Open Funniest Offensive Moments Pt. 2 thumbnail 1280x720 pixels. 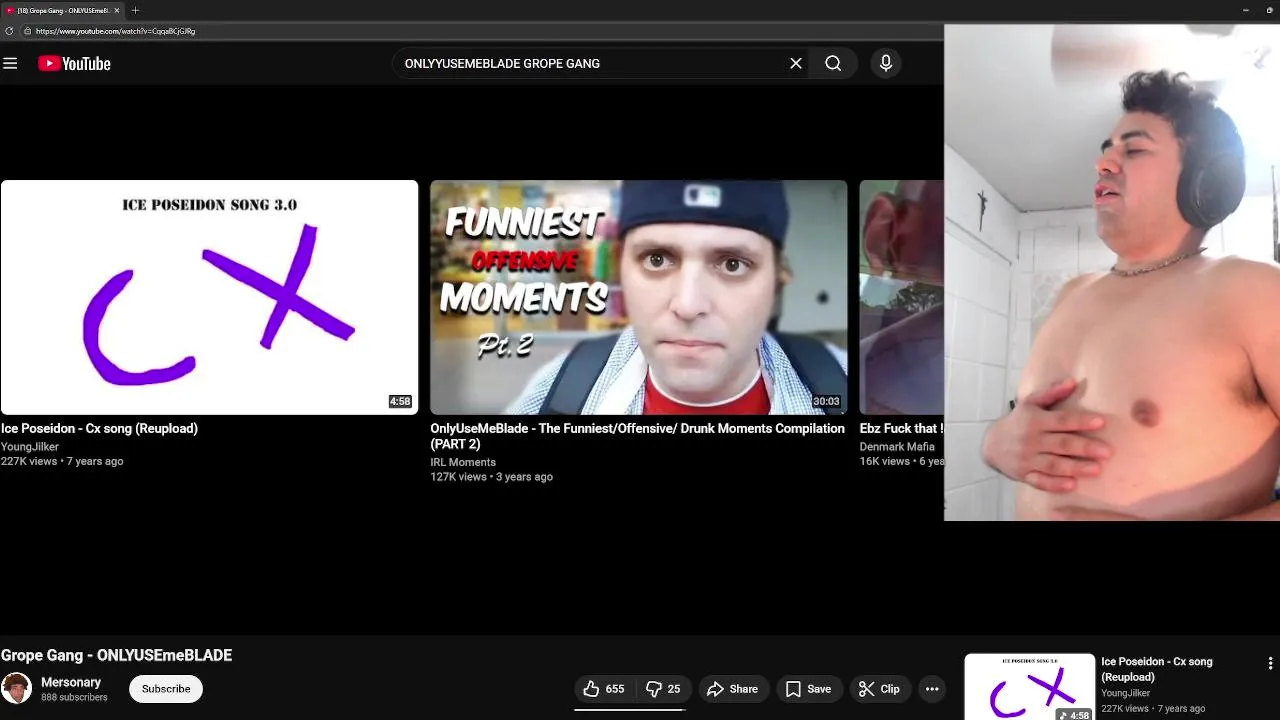(x=638, y=297)
